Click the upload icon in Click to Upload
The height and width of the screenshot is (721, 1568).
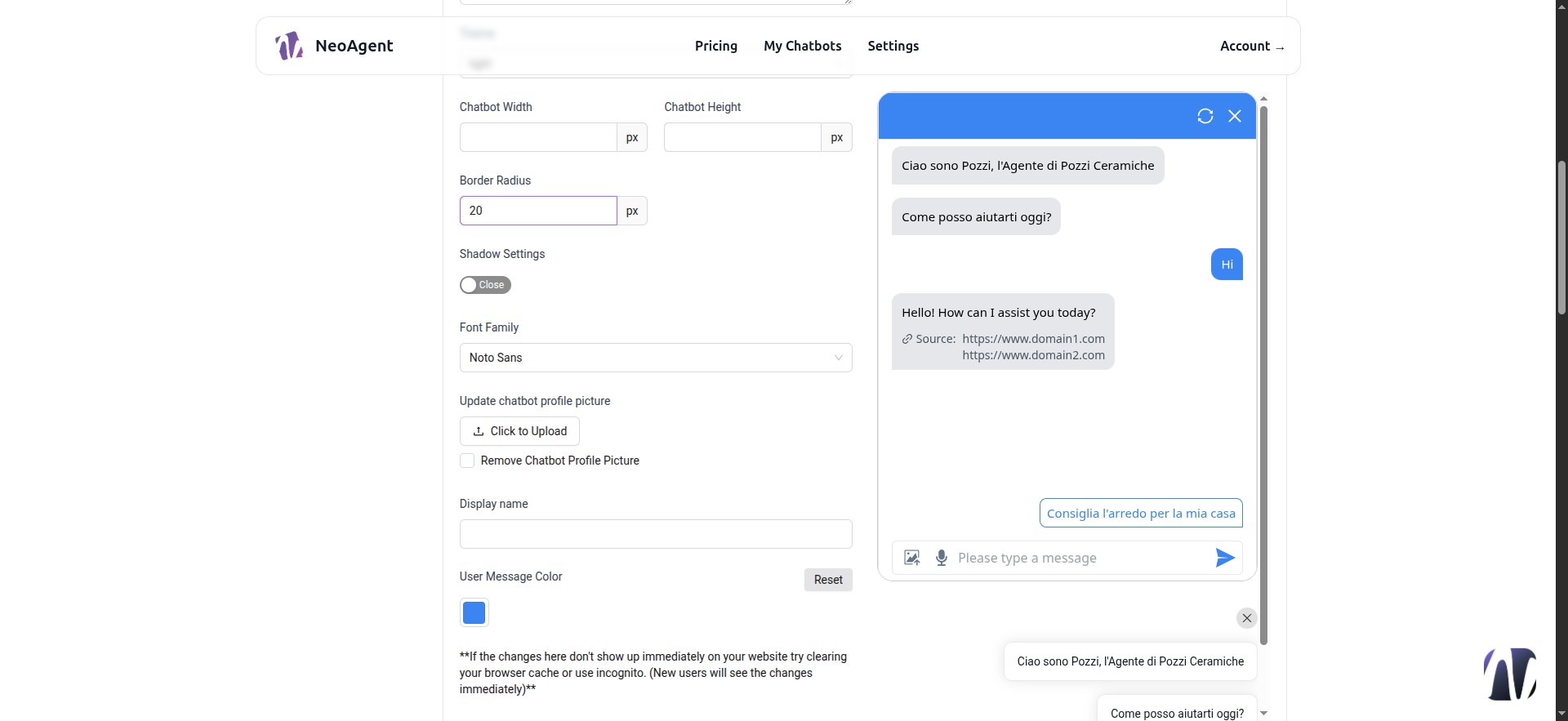click(x=479, y=431)
